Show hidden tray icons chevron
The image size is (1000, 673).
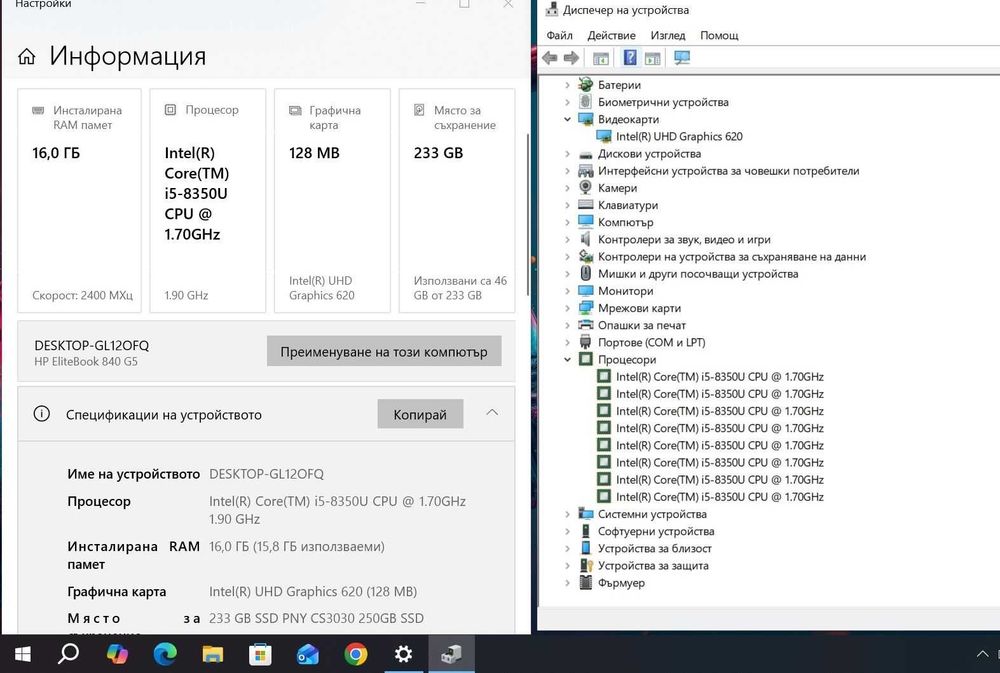[982, 654]
